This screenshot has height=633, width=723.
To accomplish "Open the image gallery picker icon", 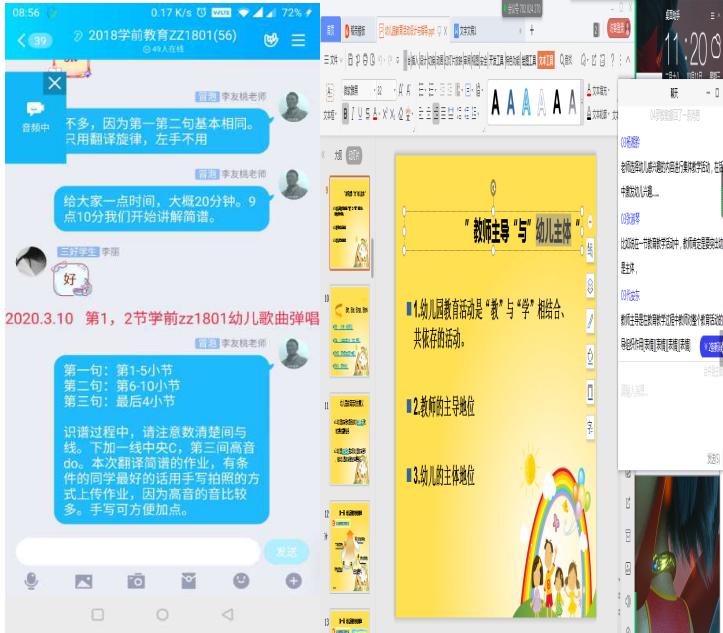I will click(x=83, y=580).
